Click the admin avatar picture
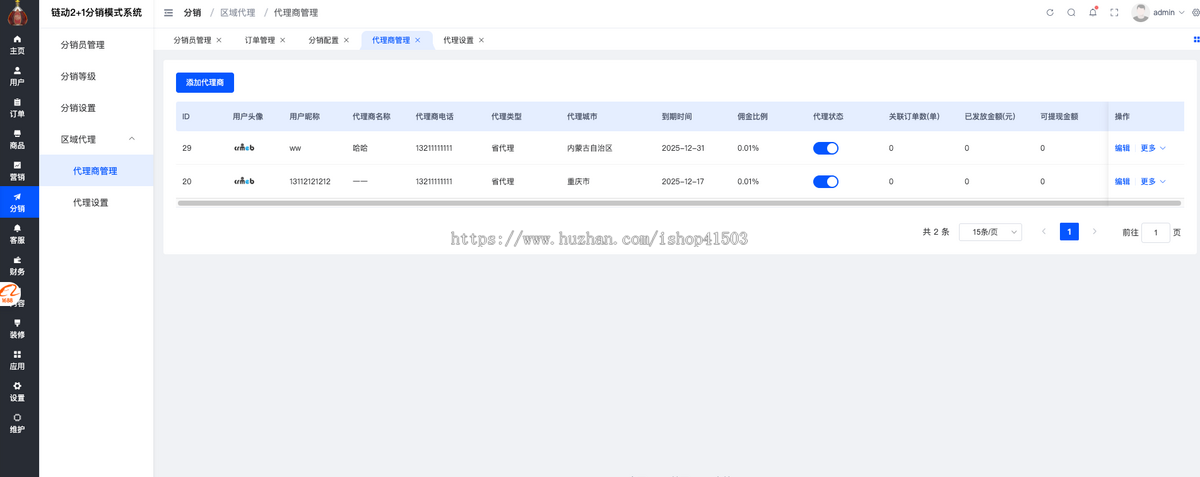The image size is (1200, 477). point(1140,13)
